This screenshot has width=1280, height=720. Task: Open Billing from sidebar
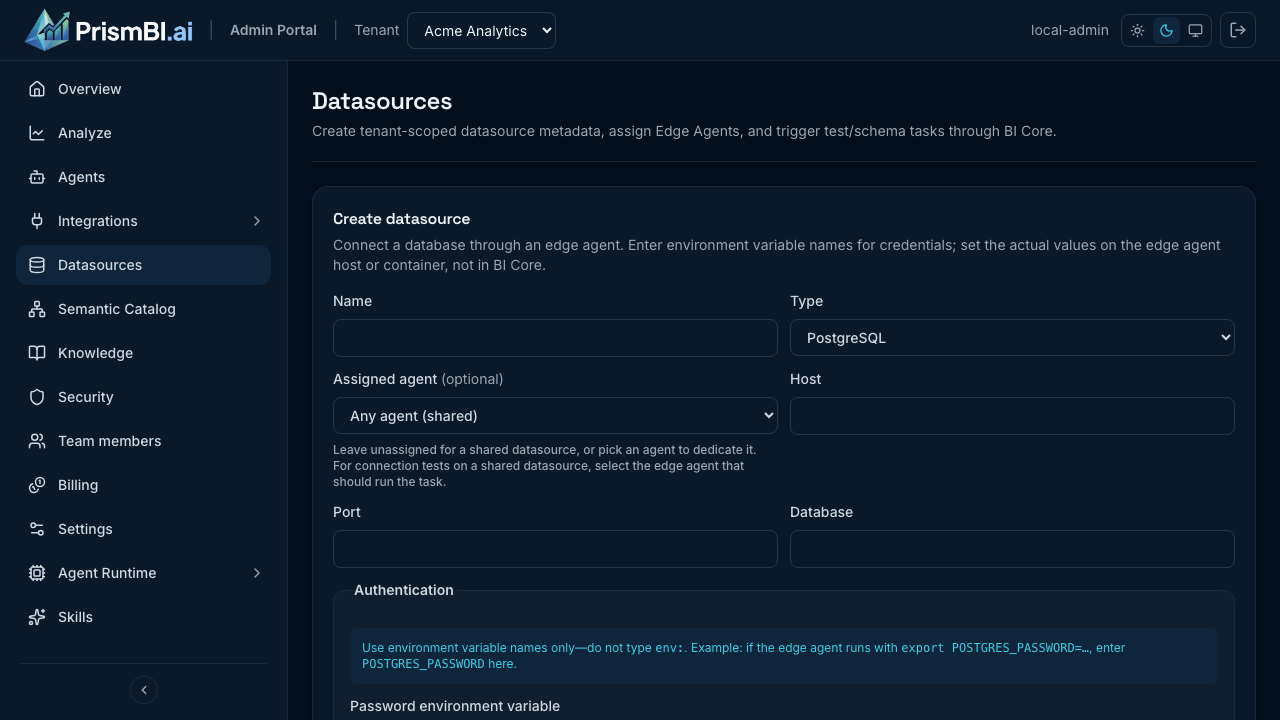click(x=143, y=485)
